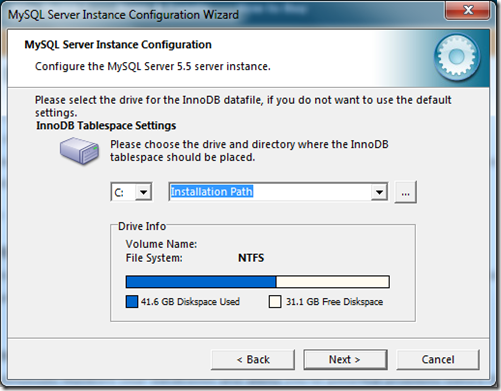The image size is (501, 391).
Task: Close the wizard window with X
Action: [468, 10]
